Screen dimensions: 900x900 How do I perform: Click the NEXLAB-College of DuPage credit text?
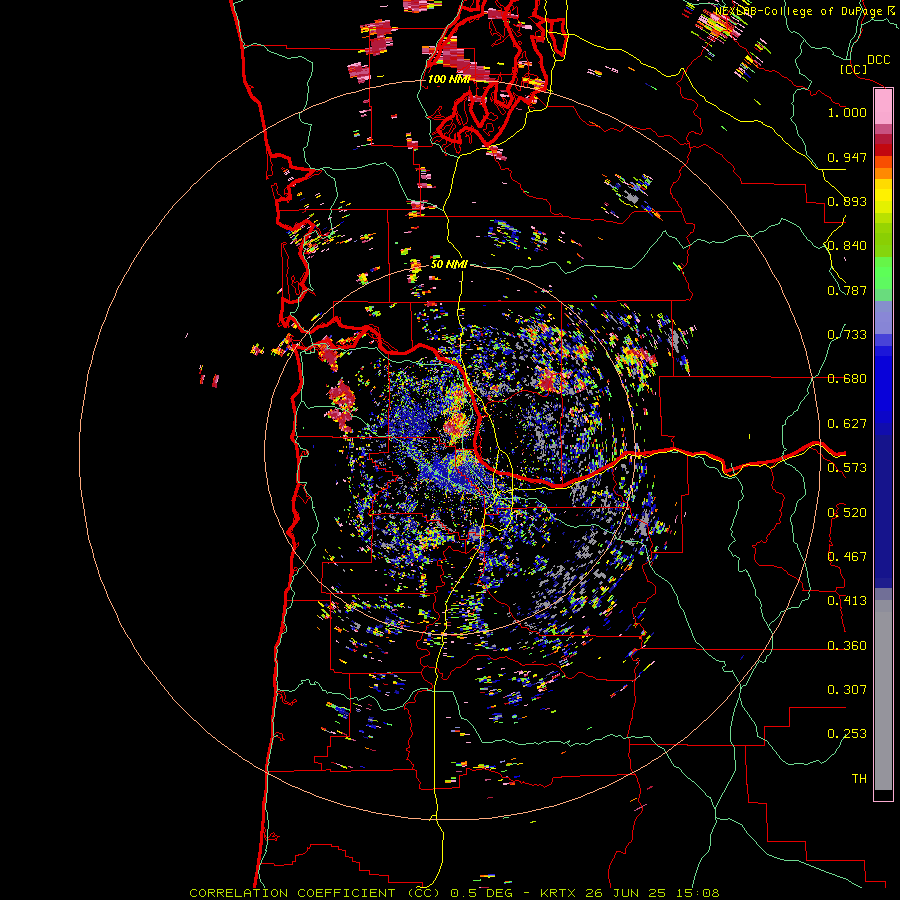[798, 11]
